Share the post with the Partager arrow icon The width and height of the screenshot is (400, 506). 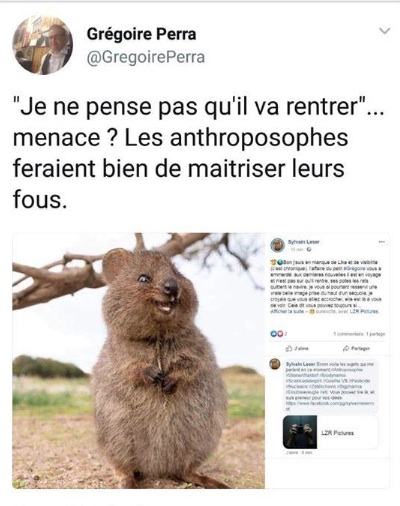346,349
